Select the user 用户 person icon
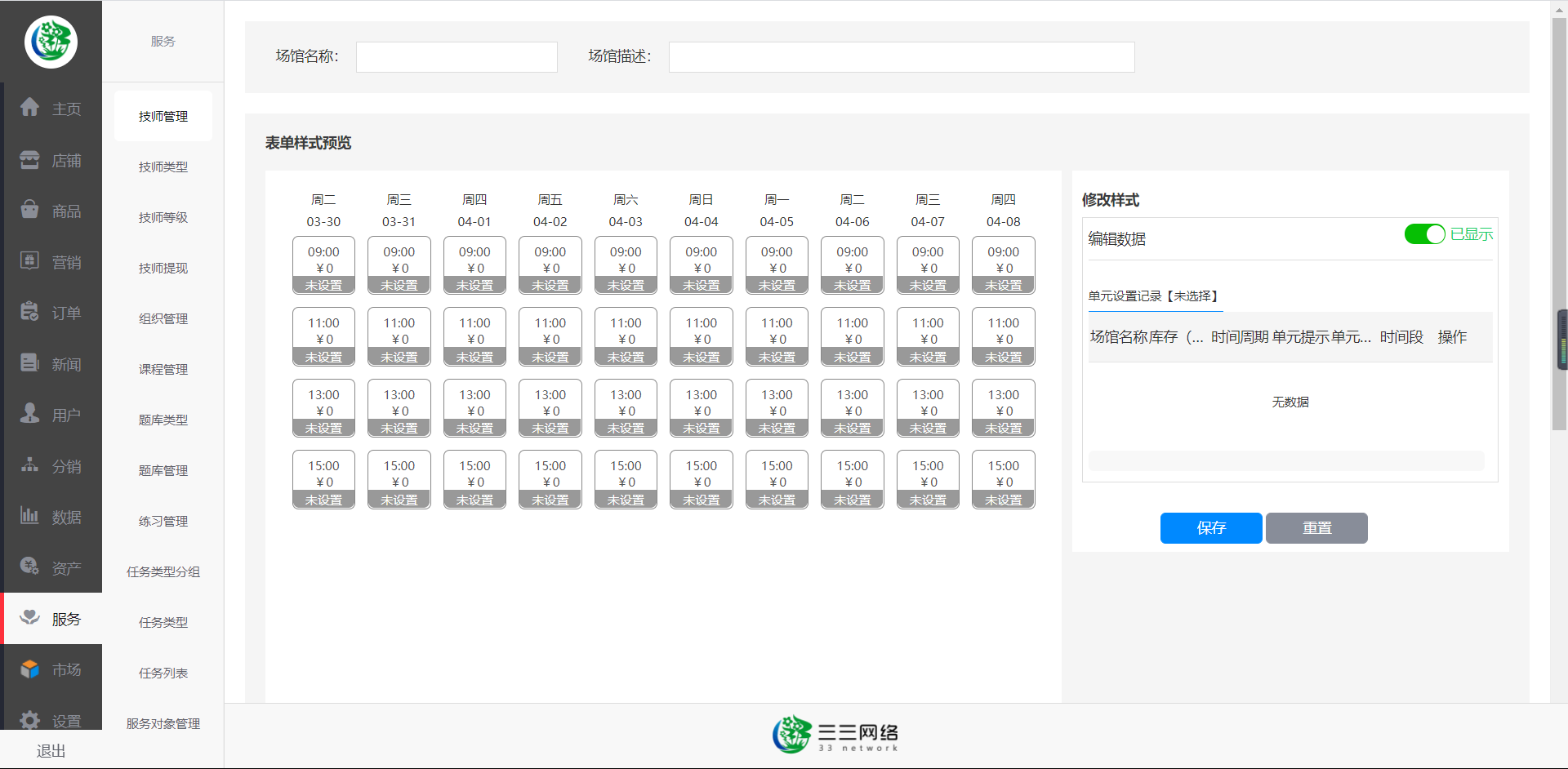Viewport: 1568px width, 769px height. [30, 414]
